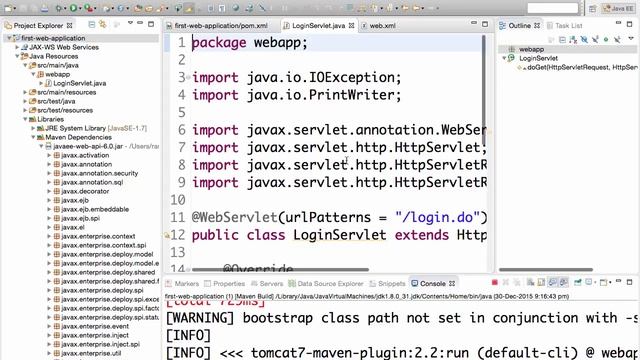Toggle Show Console on Standard Out change
Screen dimensions: 640x360
point(553,282)
